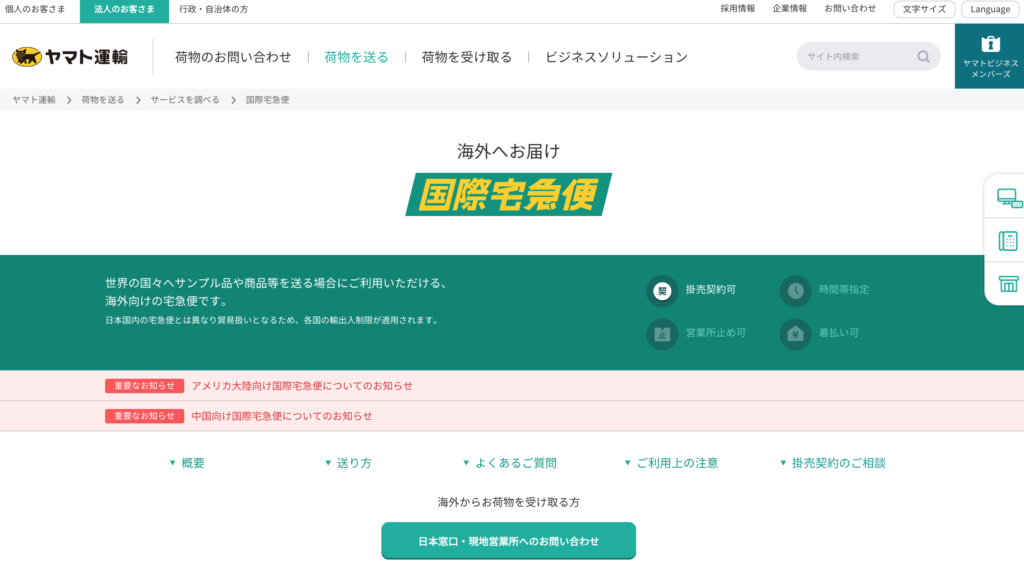Click 日本窓口・現地営業所へのお問い合わせ button

pyautogui.click(x=509, y=541)
